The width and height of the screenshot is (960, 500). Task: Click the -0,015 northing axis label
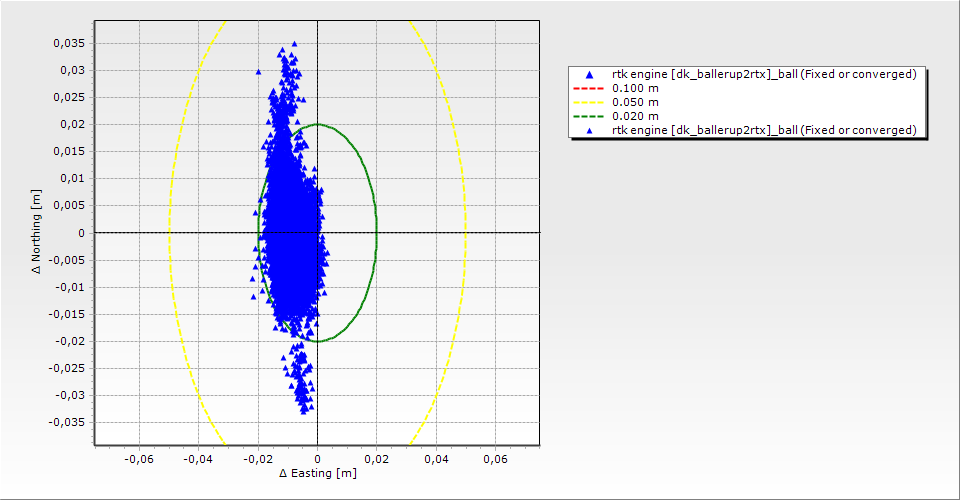[67, 314]
